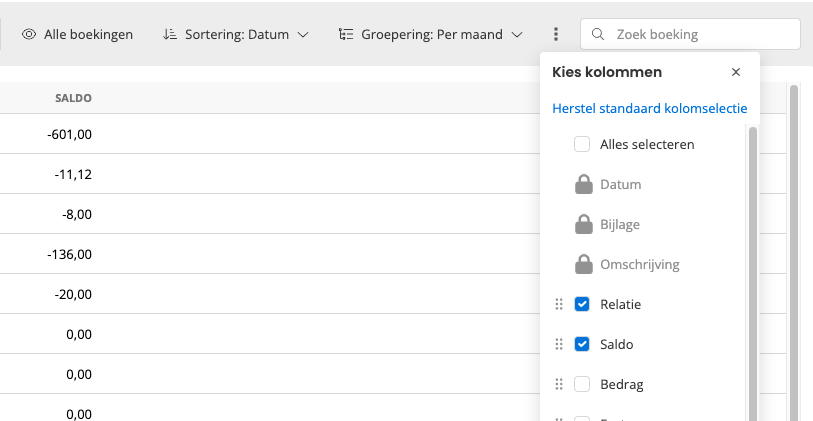Click the Zoek boeking search field
The height and width of the screenshot is (421, 813).
point(700,34)
